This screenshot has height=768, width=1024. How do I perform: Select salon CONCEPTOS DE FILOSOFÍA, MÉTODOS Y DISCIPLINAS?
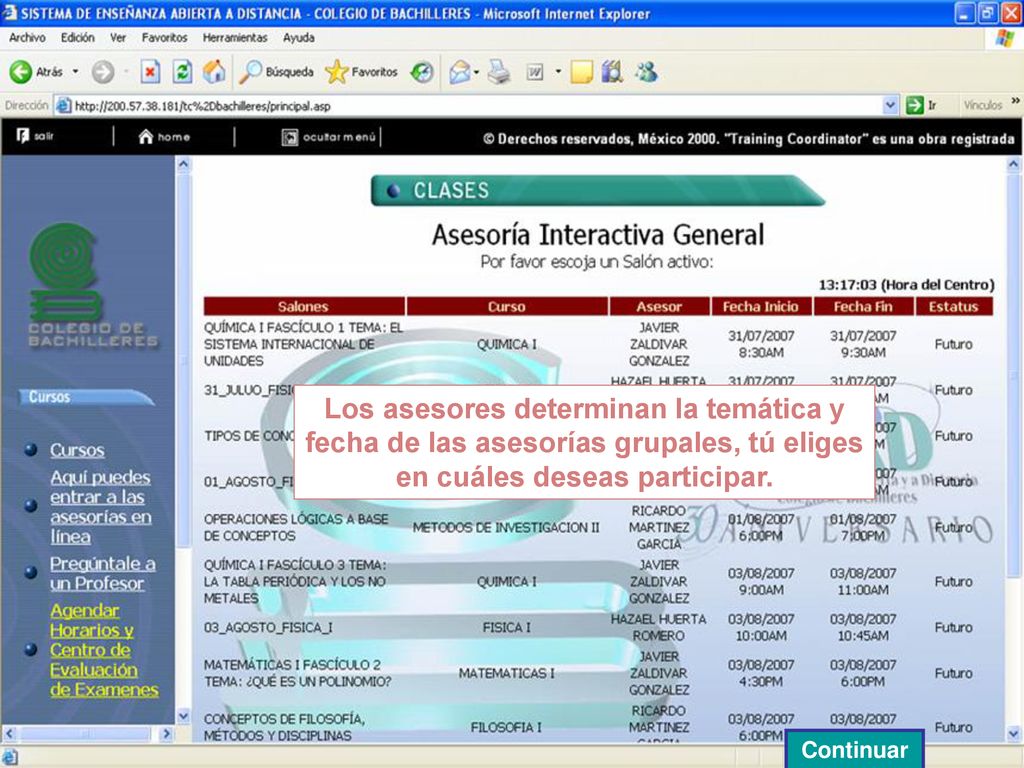tap(285, 727)
